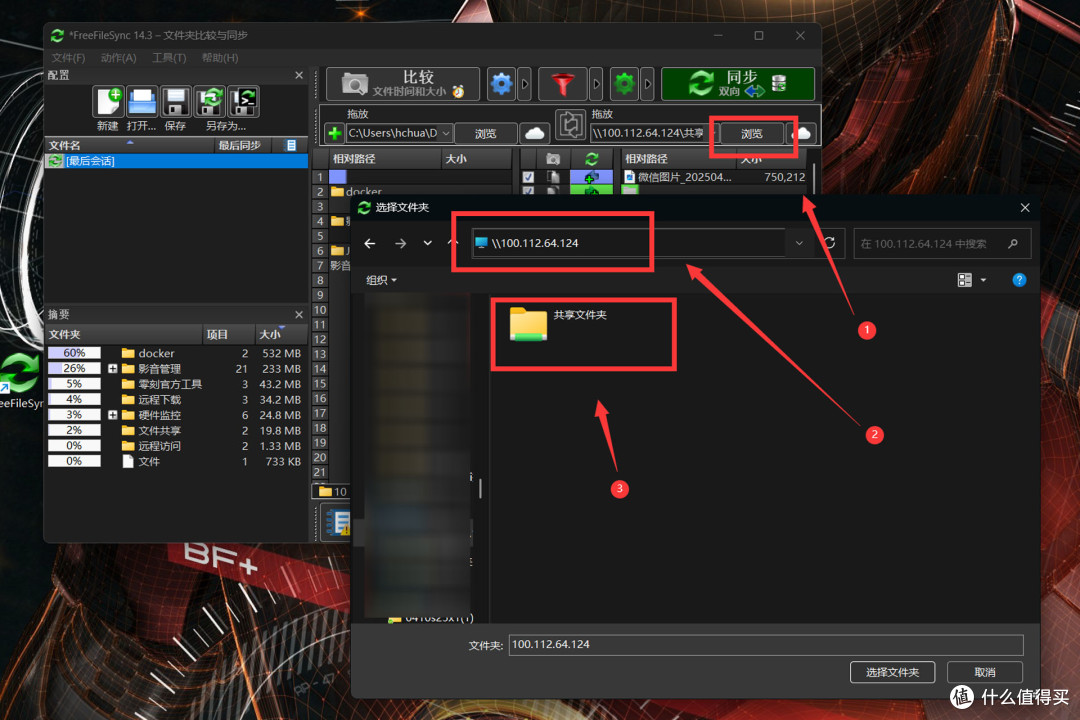The height and width of the screenshot is (720, 1080).
Task: Open the red funnel filter settings
Action: coord(563,84)
